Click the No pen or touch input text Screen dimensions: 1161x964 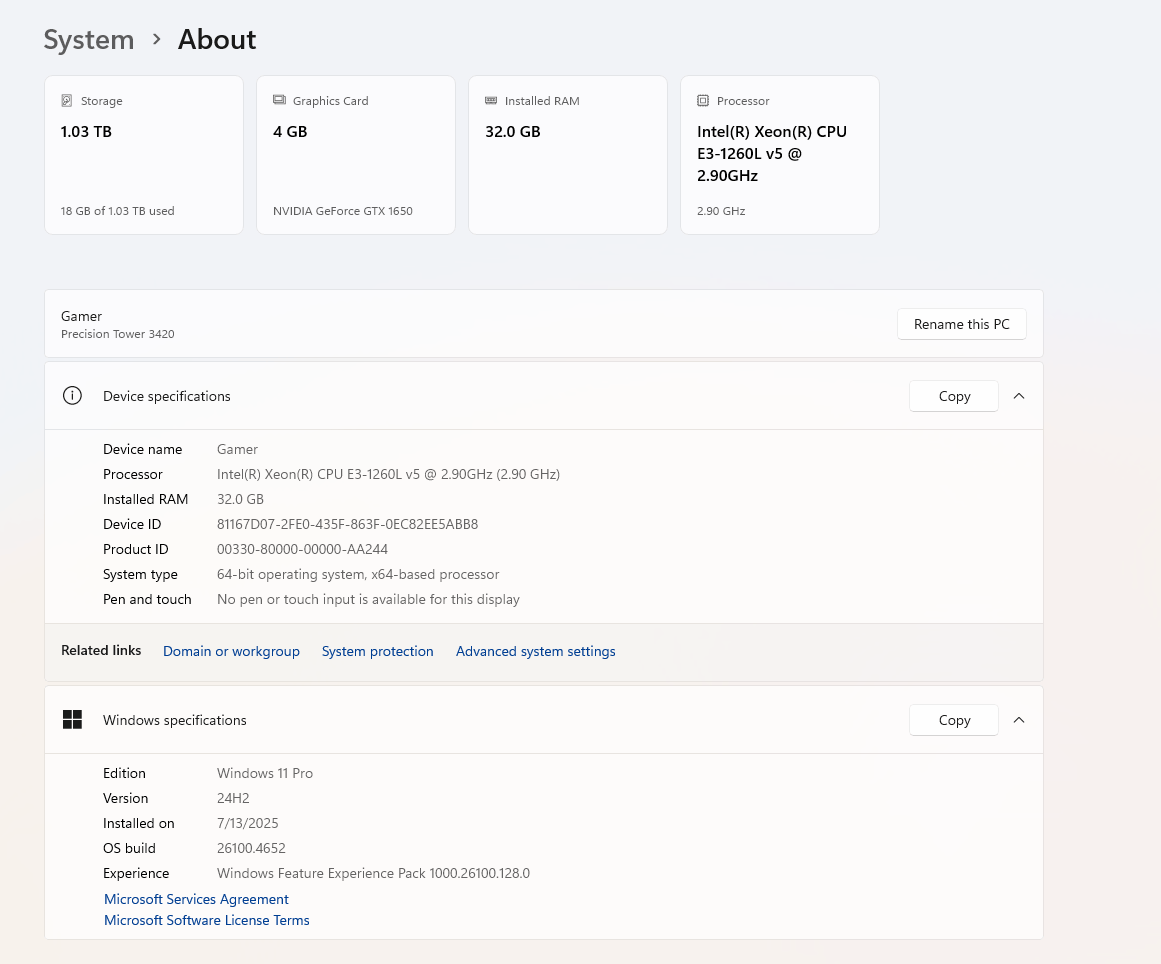tap(368, 599)
